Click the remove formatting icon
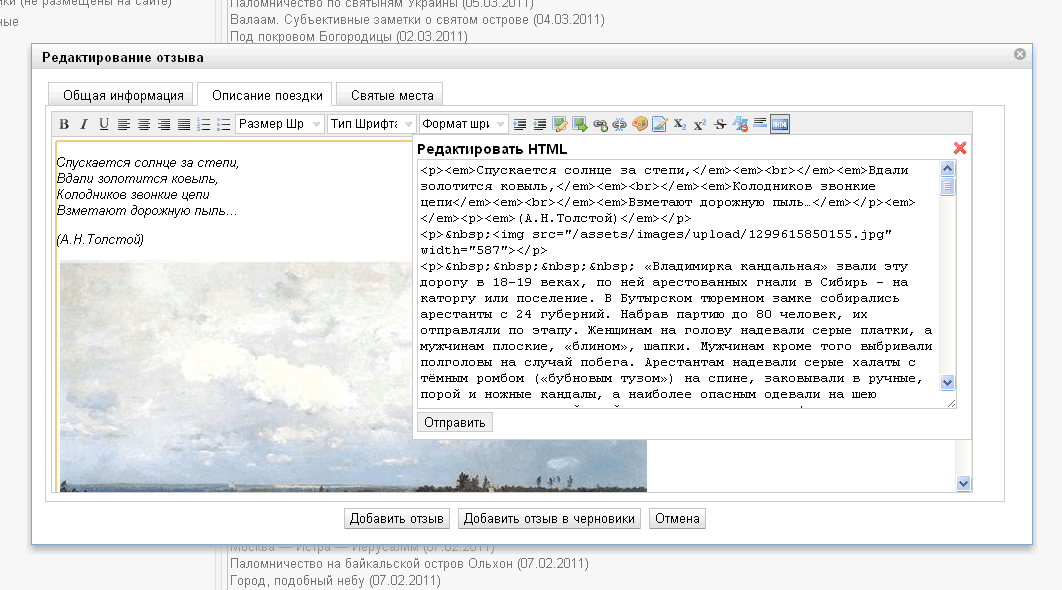This screenshot has width=1062, height=590. [740, 125]
